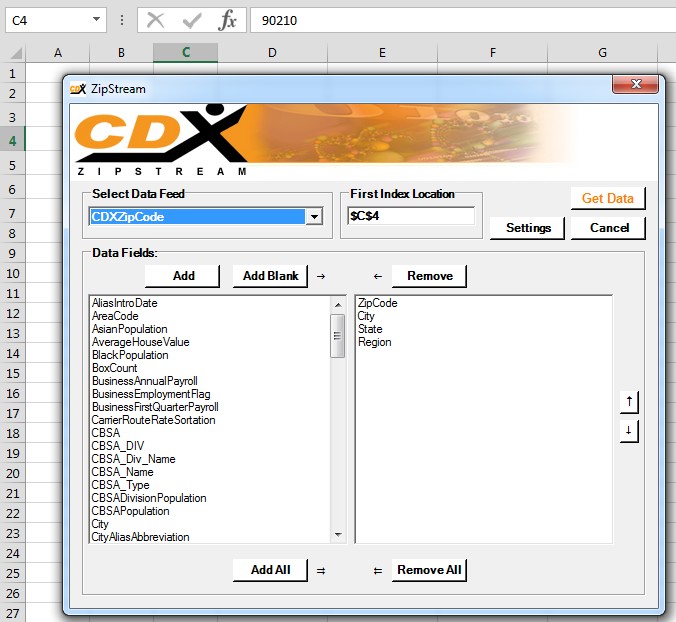Click the Cancel button
The height and width of the screenshot is (622, 676).
[x=608, y=228]
